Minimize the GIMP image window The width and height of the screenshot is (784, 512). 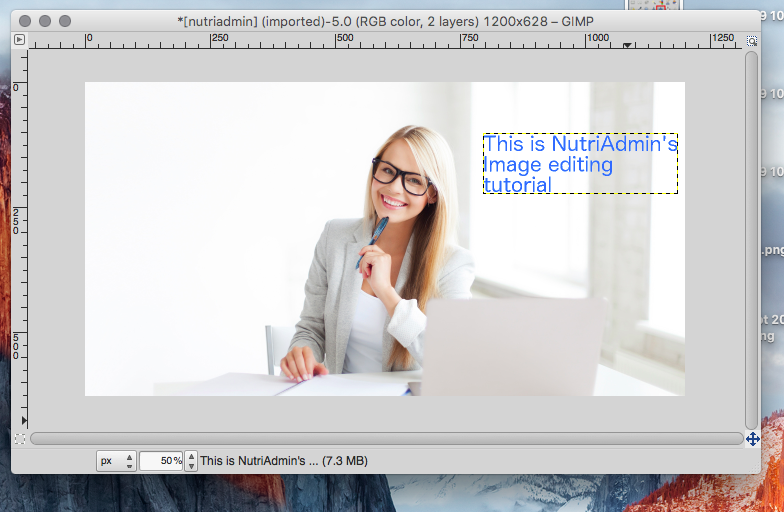(45, 21)
